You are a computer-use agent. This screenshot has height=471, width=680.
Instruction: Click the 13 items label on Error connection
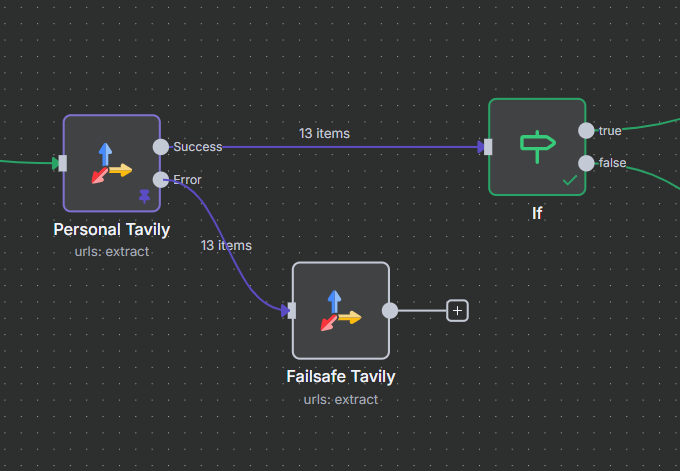[x=226, y=245]
